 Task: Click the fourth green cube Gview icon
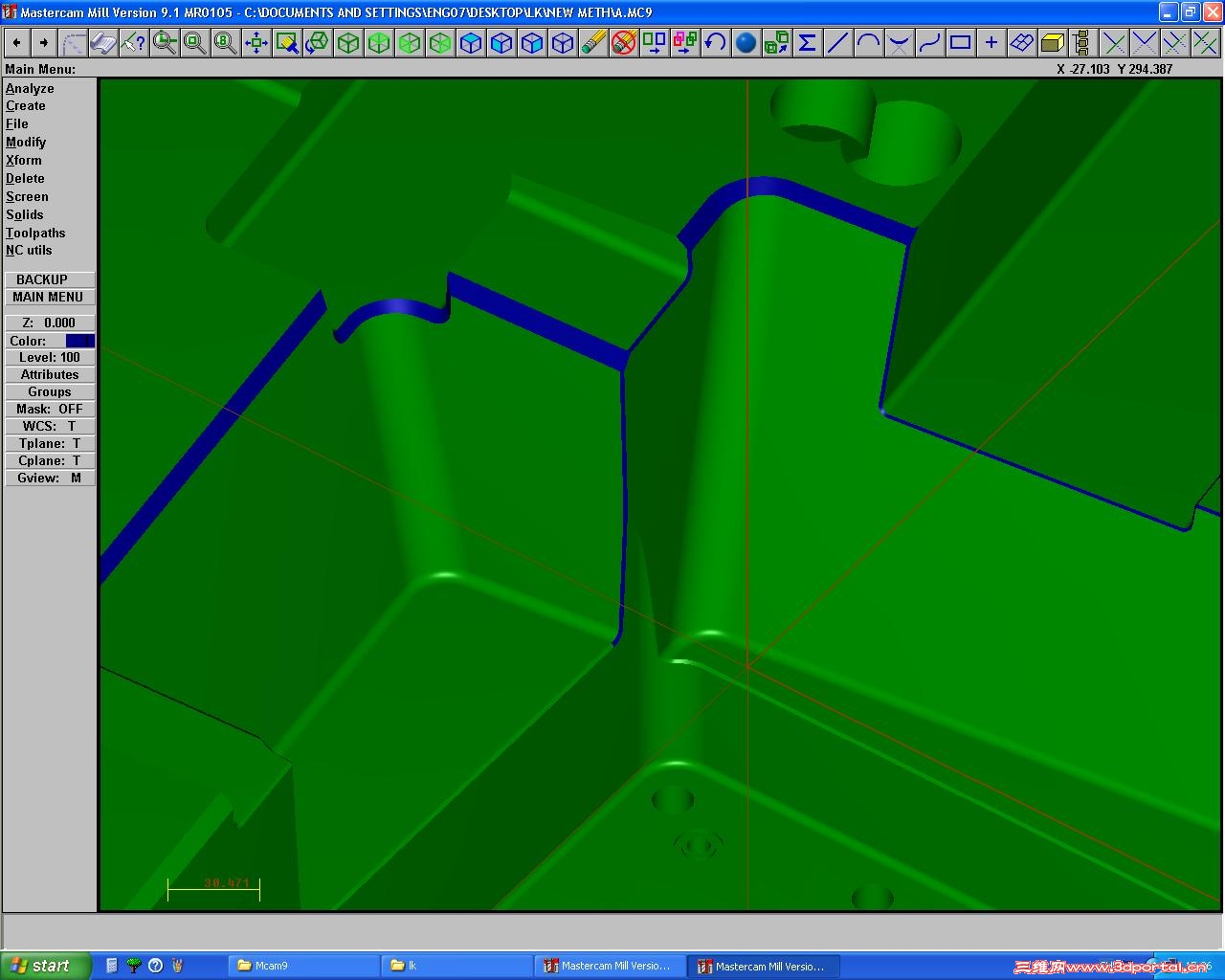click(440, 42)
